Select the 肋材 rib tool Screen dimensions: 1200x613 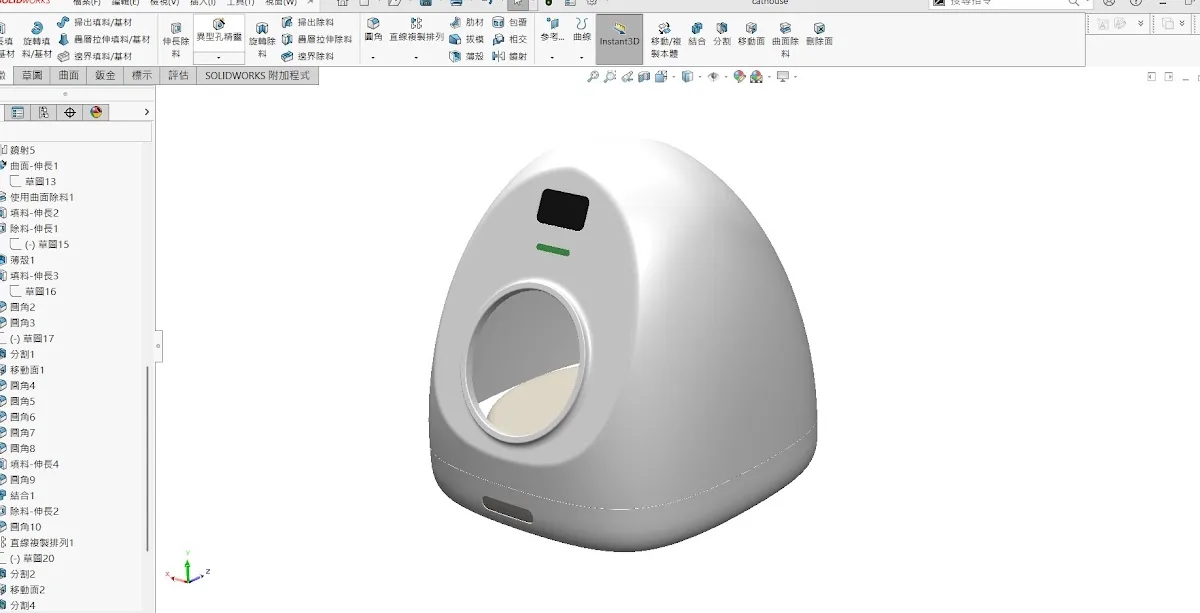coord(467,22)
